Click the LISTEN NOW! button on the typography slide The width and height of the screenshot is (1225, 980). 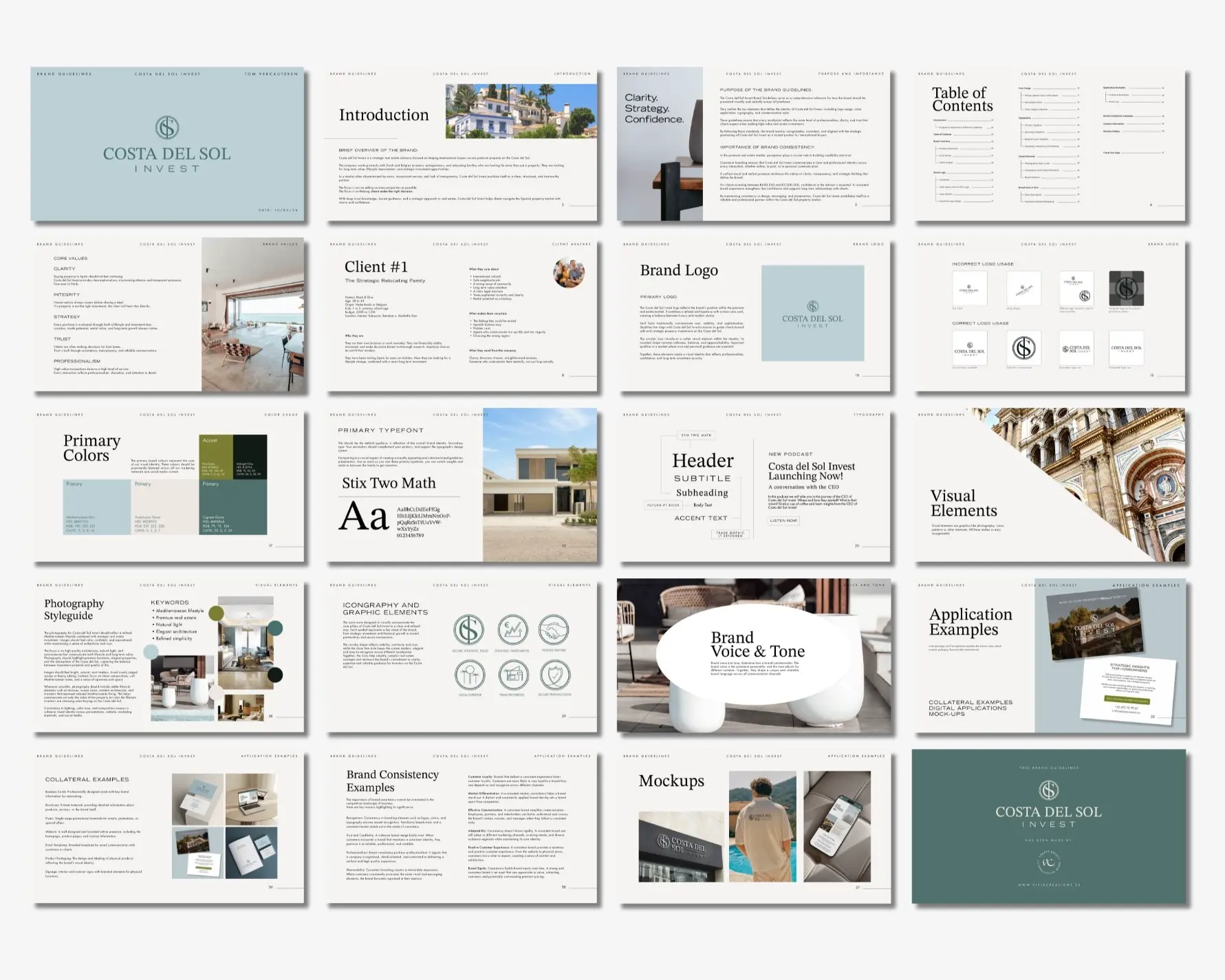click(783, 521)
